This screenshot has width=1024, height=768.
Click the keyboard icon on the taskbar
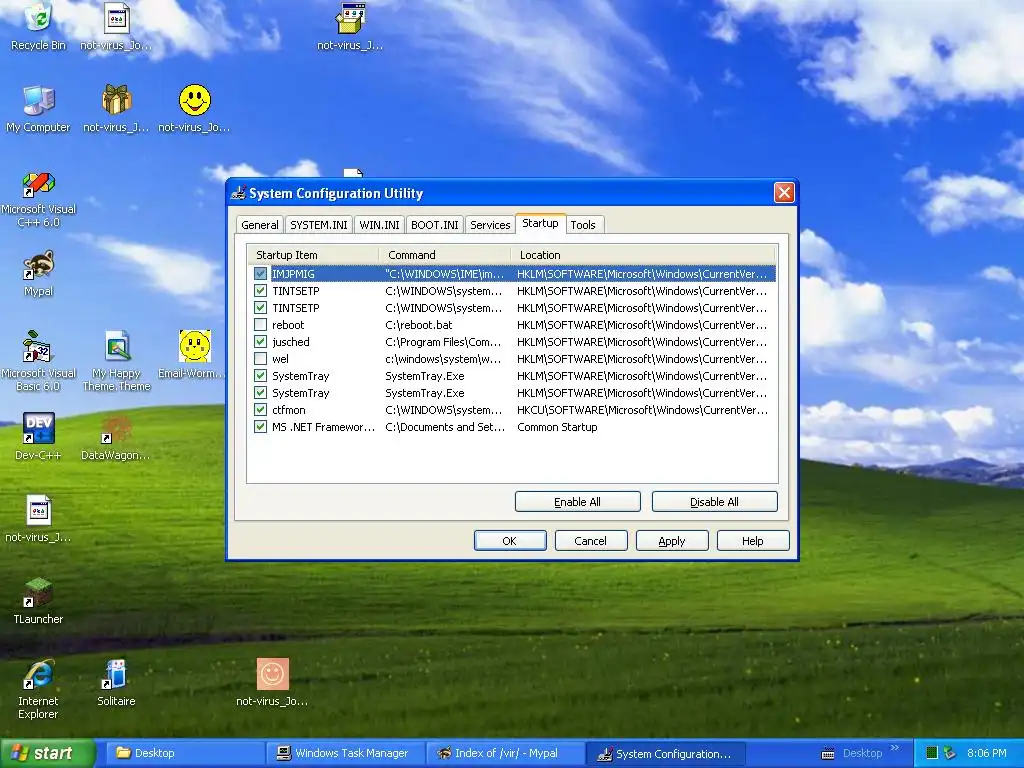point(827,754)
